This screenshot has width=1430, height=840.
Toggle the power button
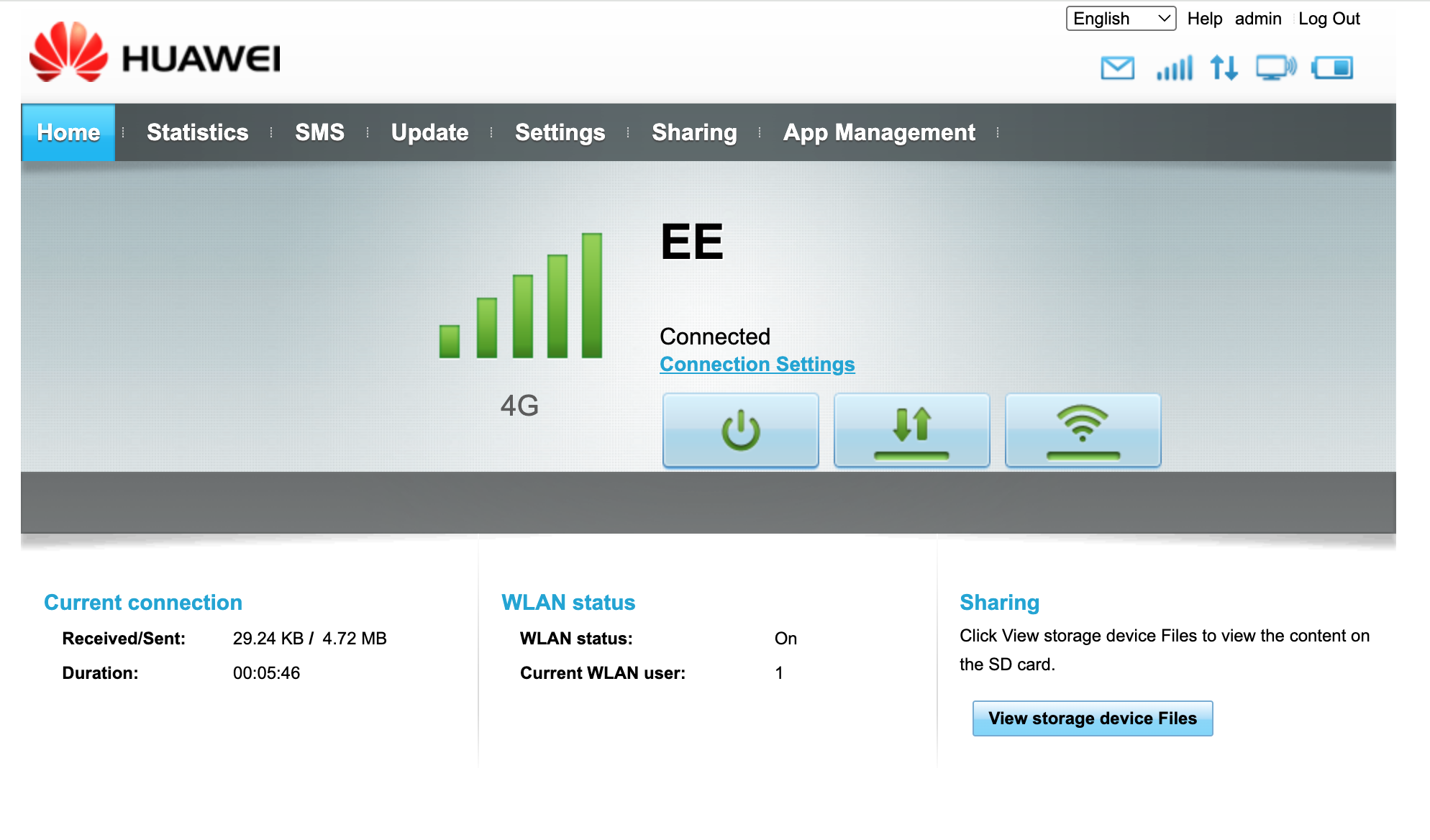741,430
